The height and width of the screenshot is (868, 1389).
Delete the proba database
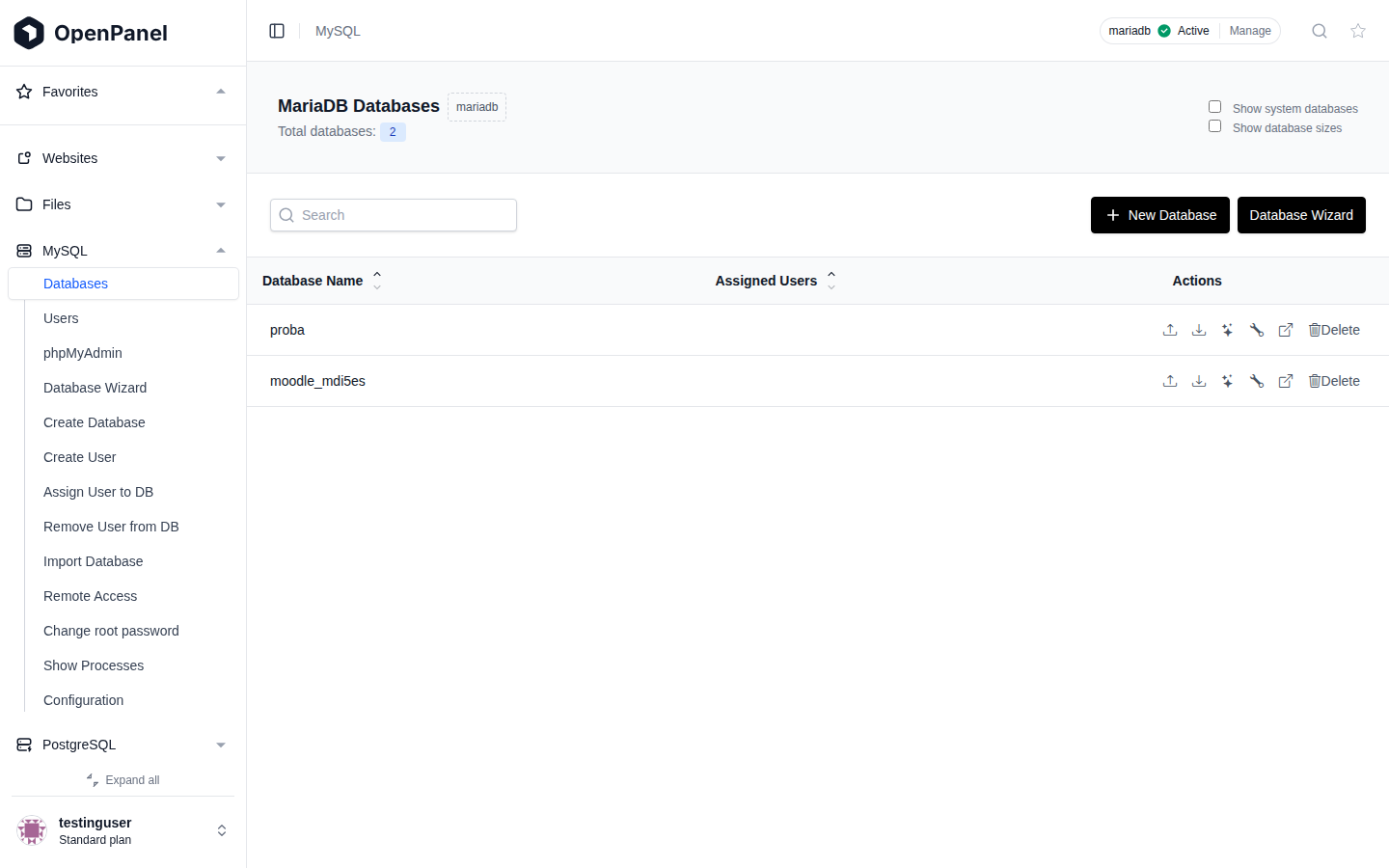(x=1334, y=330)
